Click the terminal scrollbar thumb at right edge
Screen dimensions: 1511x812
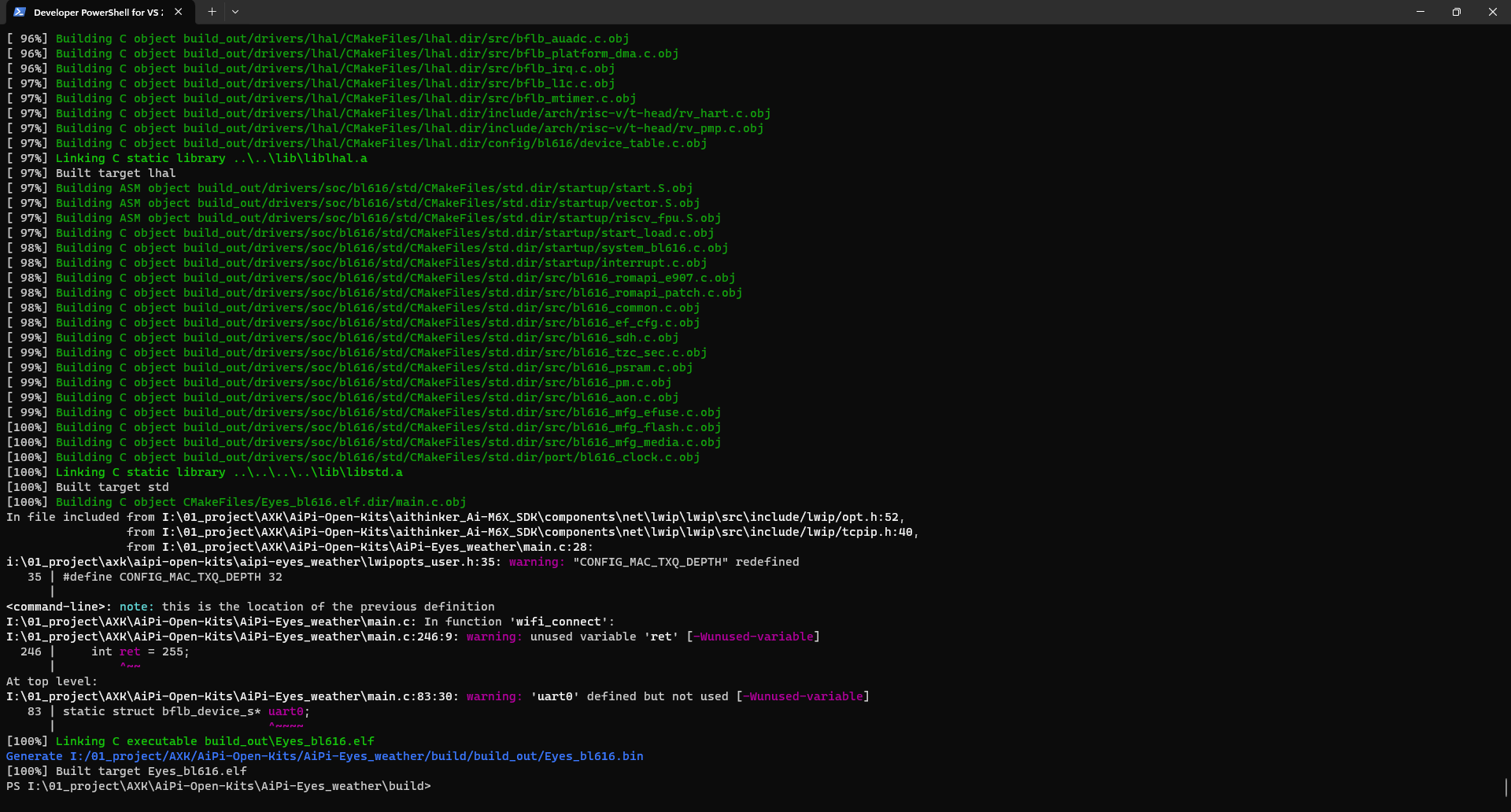tap(1505, 787)
